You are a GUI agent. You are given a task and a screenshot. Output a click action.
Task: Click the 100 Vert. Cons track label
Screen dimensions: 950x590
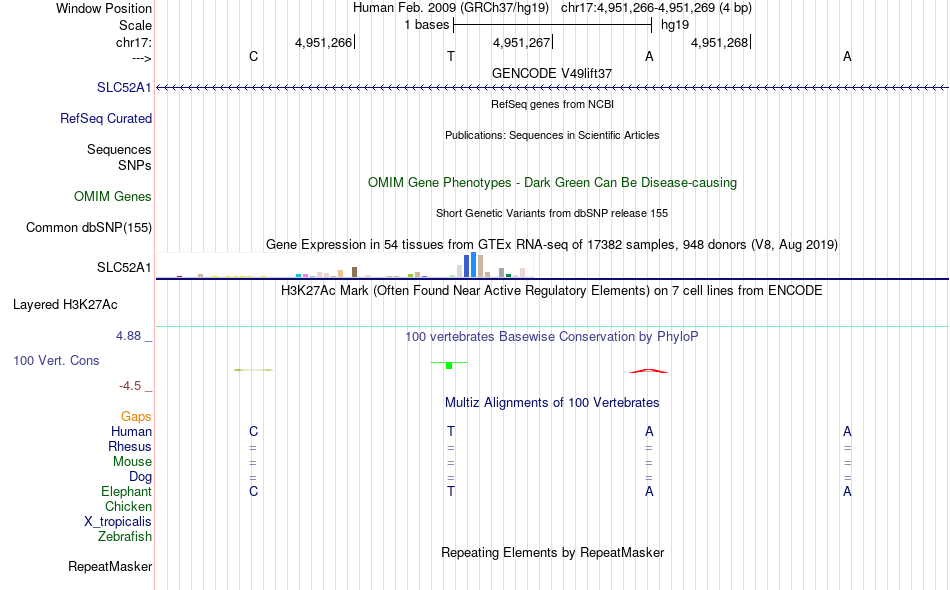(x=56, y=360)
